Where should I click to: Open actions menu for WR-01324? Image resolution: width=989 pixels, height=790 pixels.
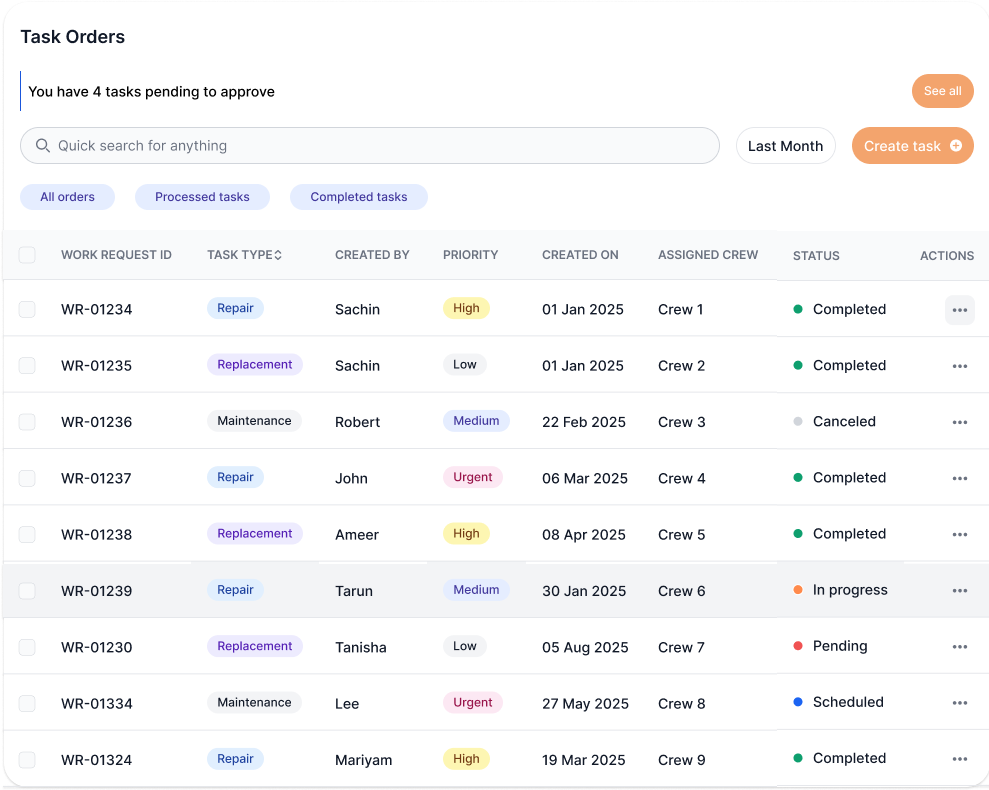click(x=959, y=759)
